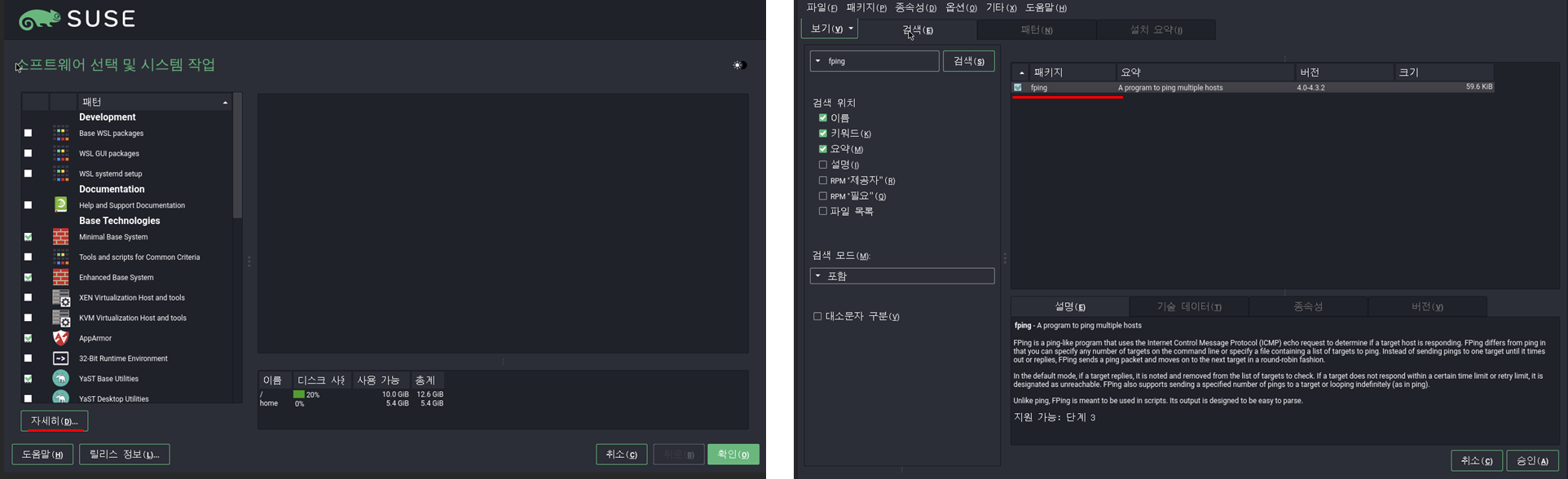Open the 옵션(O) menu
This screenshot has width=1568, height=479.
961,7
